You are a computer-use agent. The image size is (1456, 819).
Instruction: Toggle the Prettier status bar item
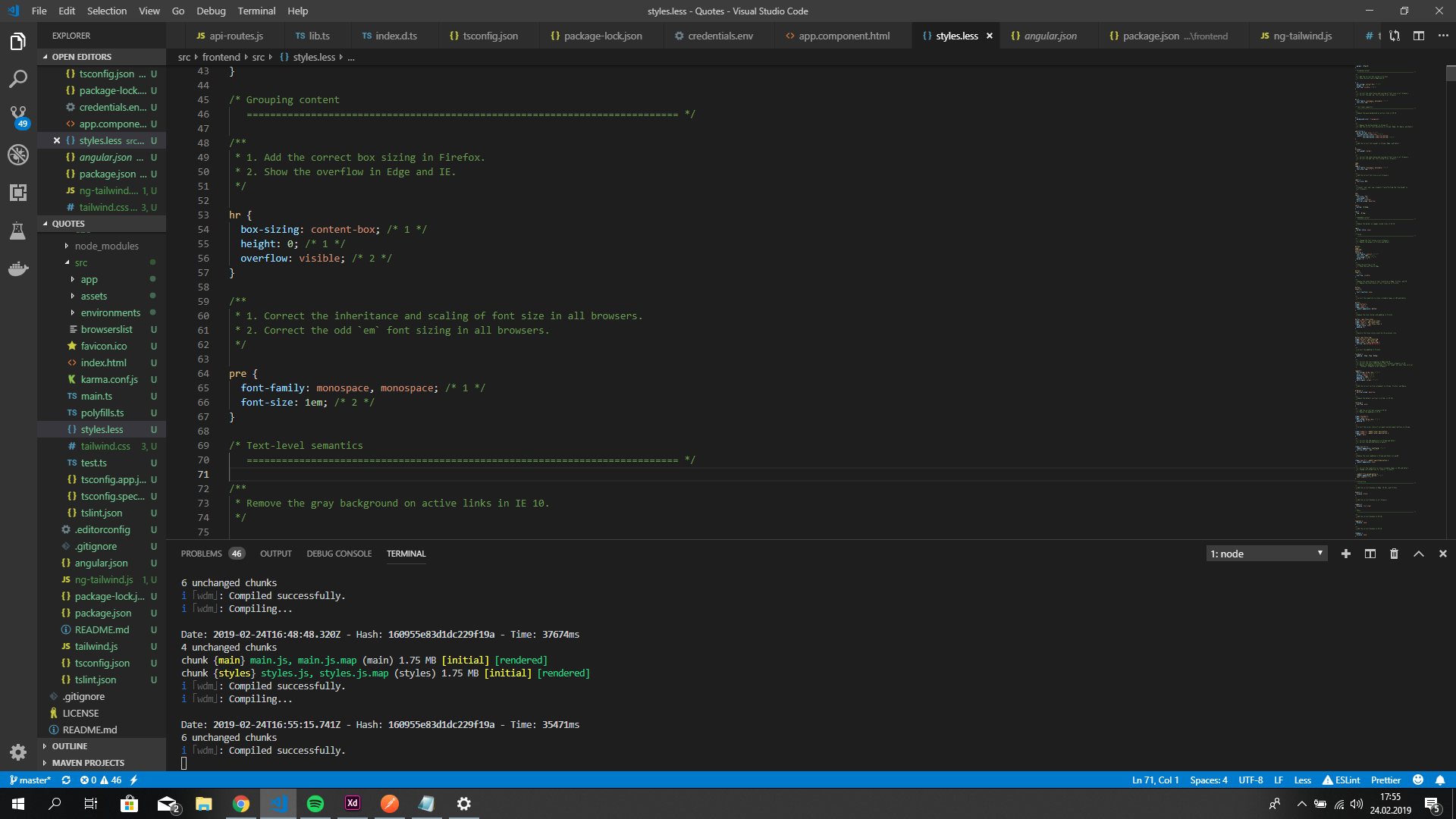(x=1385, y=780)
